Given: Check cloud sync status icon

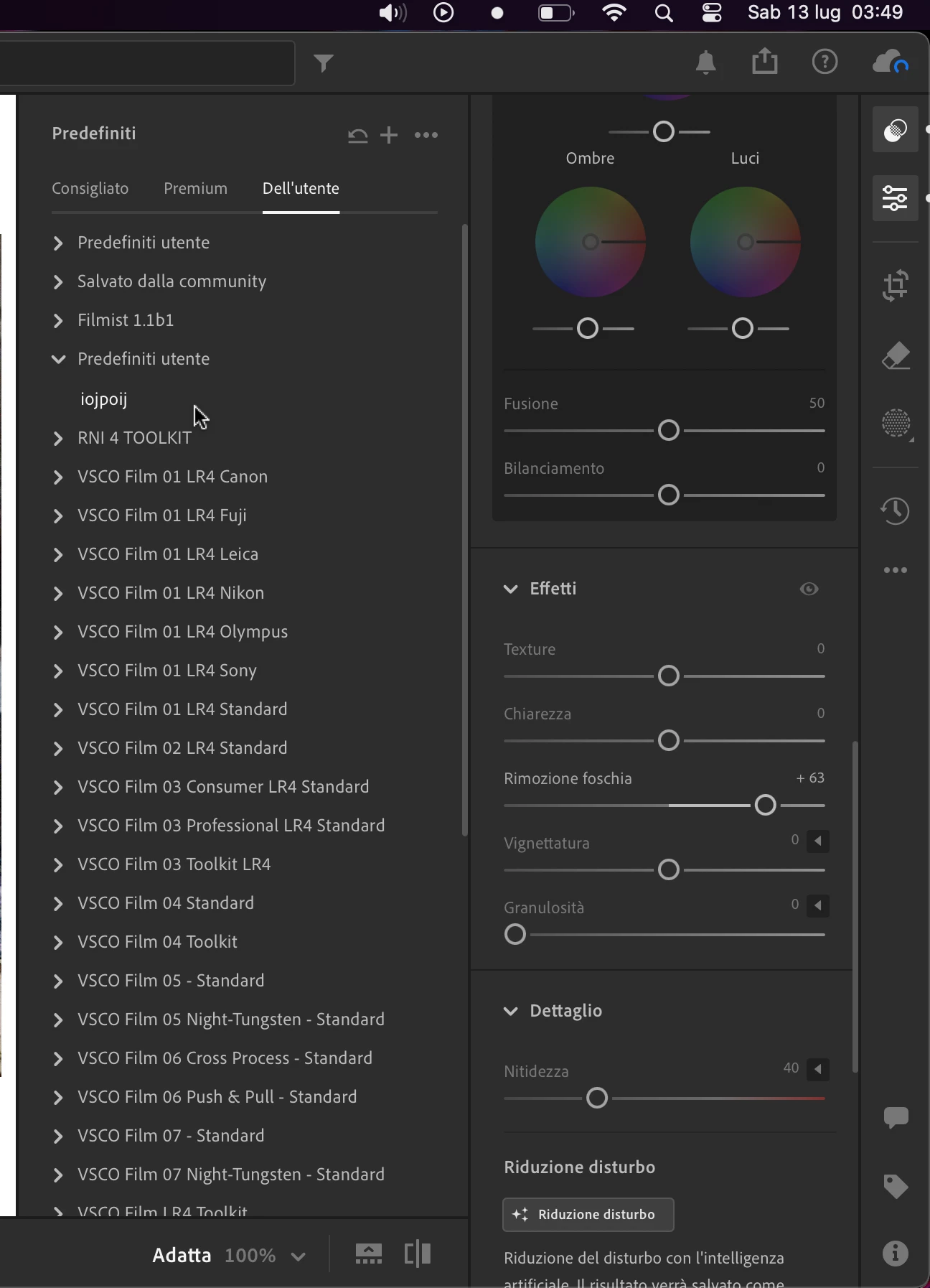Looking at the screenshot, I should (x=891, y=62).
